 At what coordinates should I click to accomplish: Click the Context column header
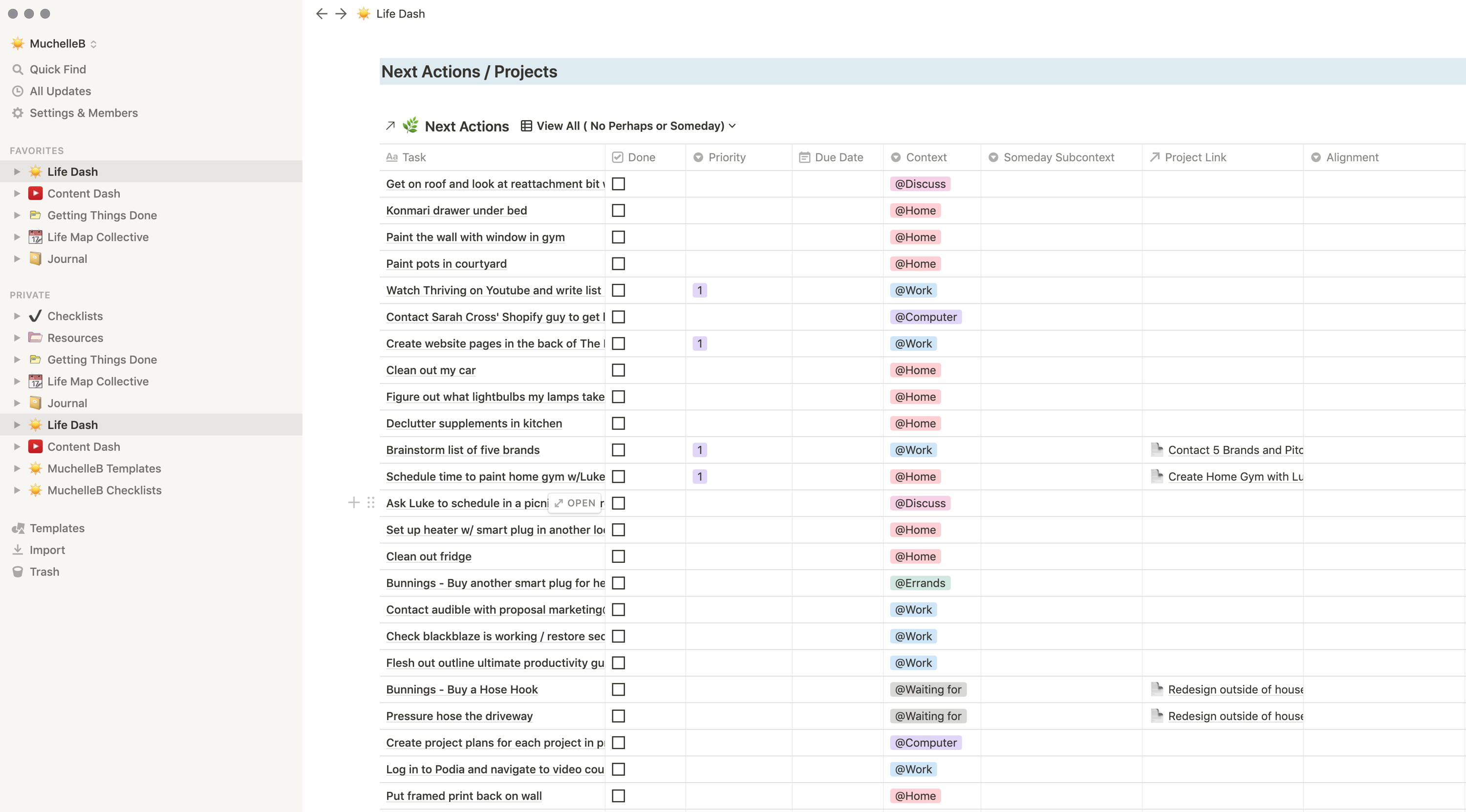pos(931,157)
